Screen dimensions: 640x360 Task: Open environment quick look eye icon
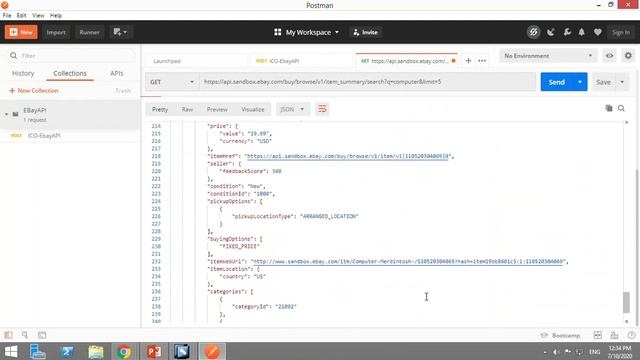(x=609, y=56)
